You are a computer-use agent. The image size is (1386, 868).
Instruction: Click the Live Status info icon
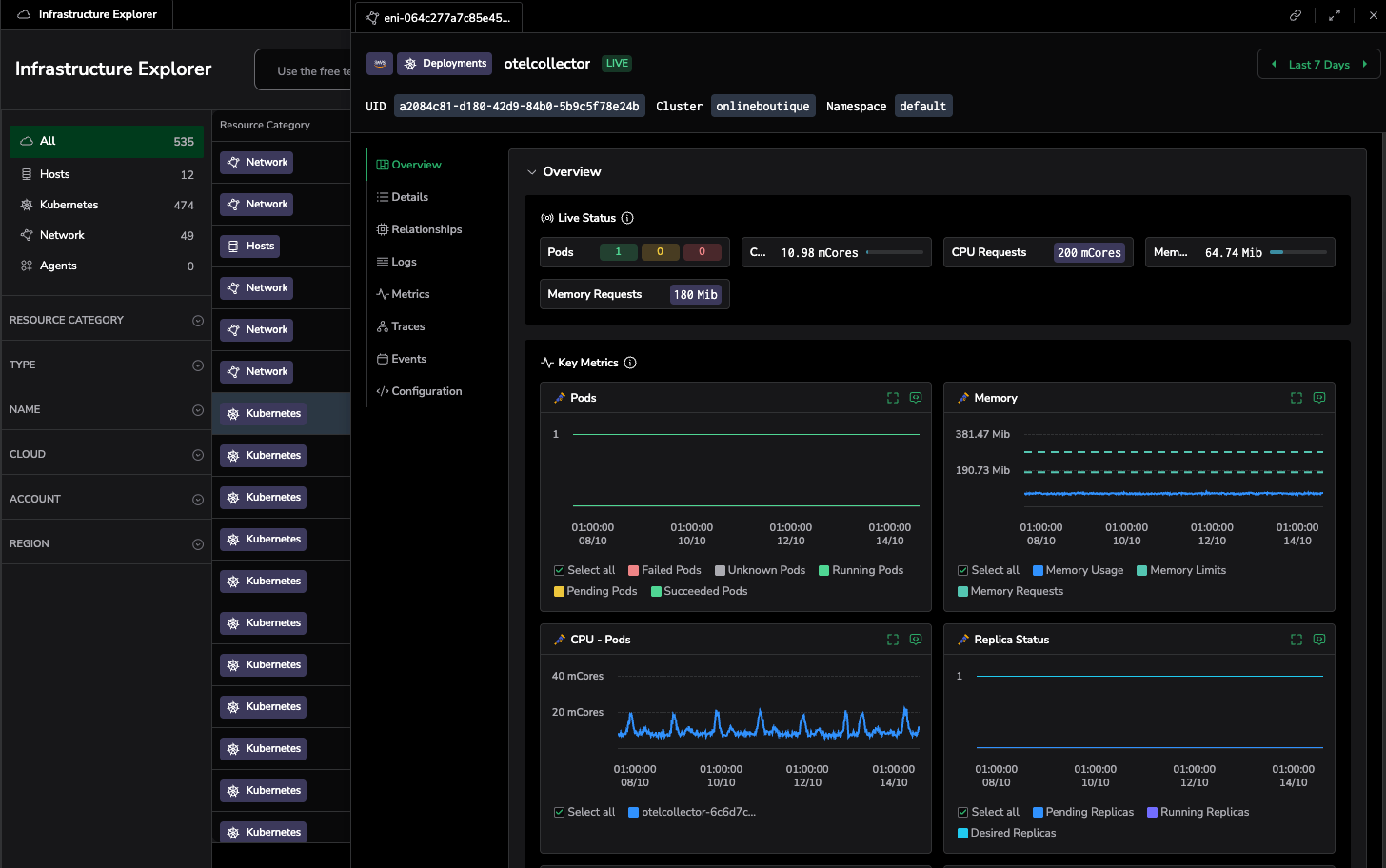point(627,218)
